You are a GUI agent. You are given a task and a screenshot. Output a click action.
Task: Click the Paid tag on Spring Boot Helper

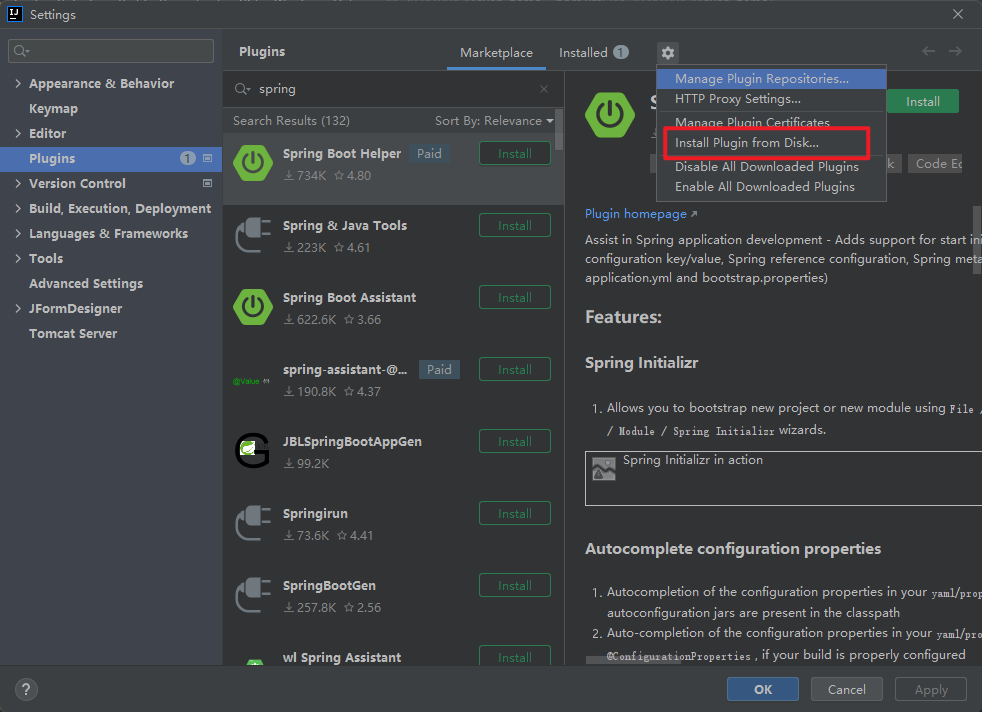click(429, 153)
